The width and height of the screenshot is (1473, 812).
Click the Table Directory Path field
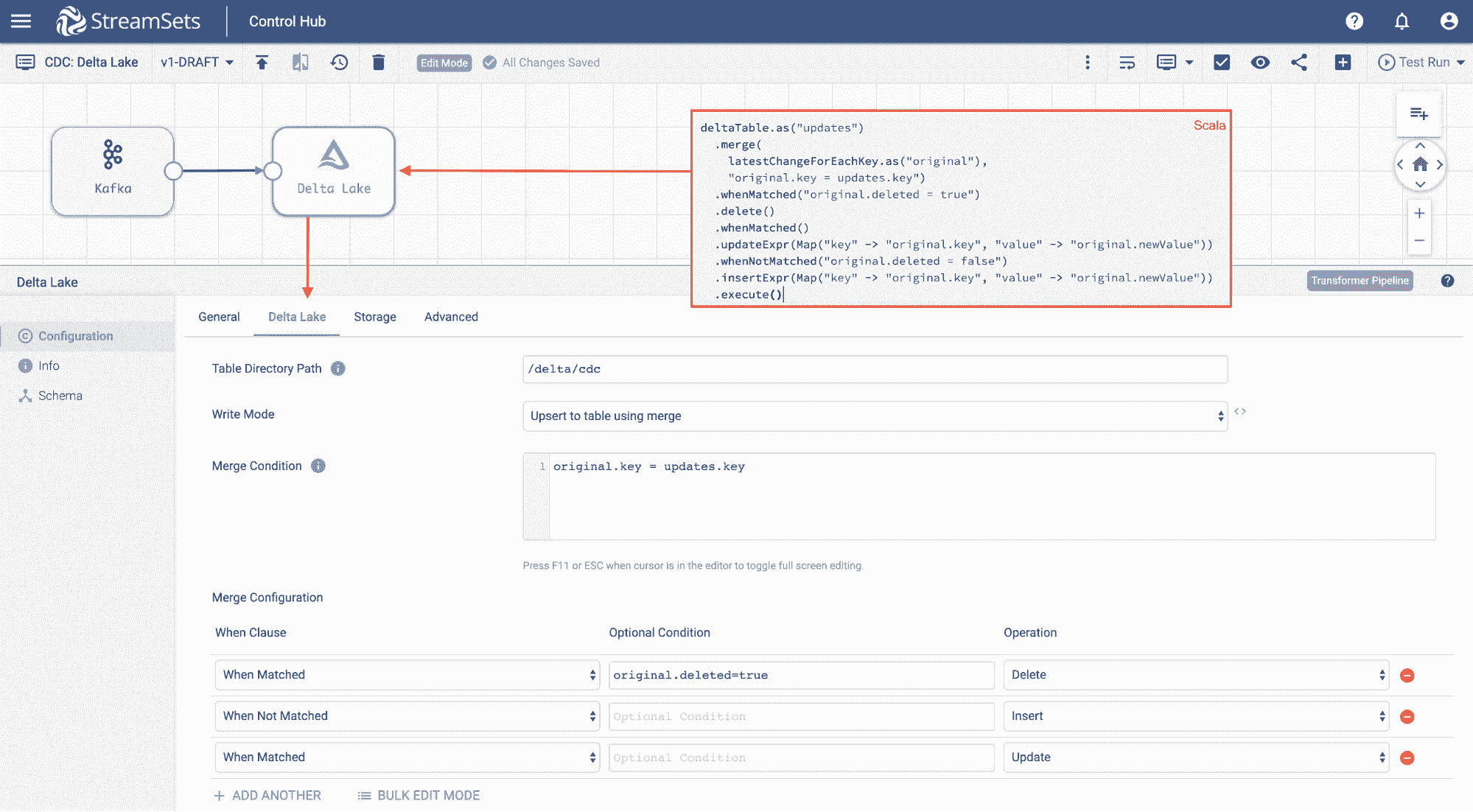[x=874, y=369]
